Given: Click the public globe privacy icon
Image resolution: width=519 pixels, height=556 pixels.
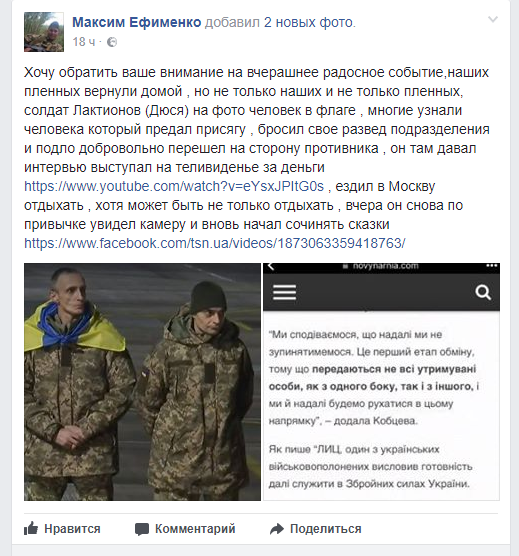Looking at the screenshot, I should click(112, 42).
